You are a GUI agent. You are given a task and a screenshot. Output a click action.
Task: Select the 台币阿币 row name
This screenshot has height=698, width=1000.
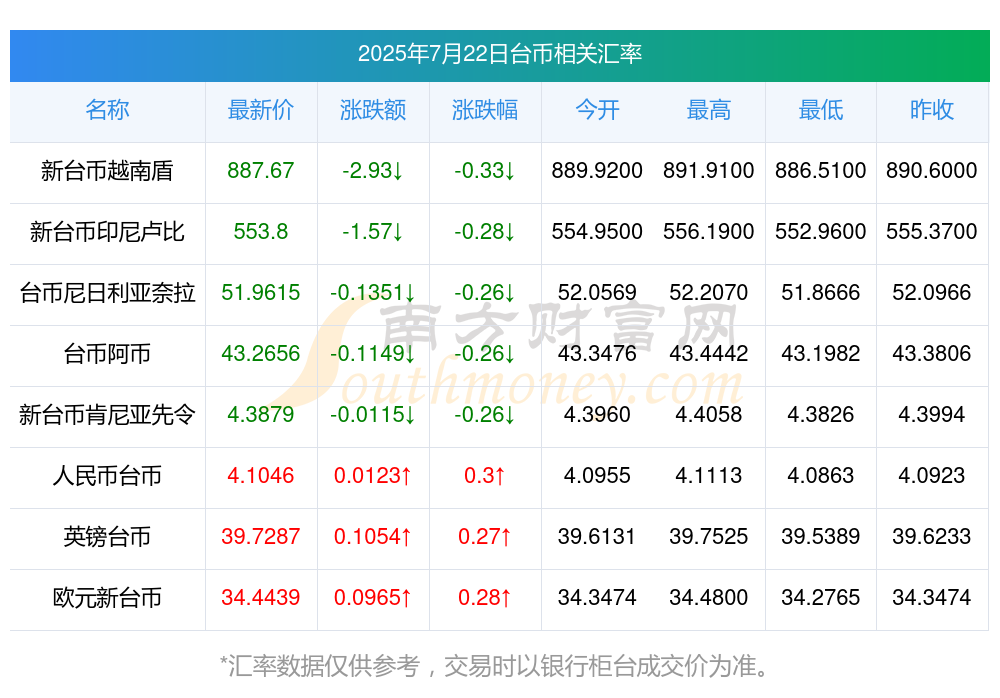[107, 353]
